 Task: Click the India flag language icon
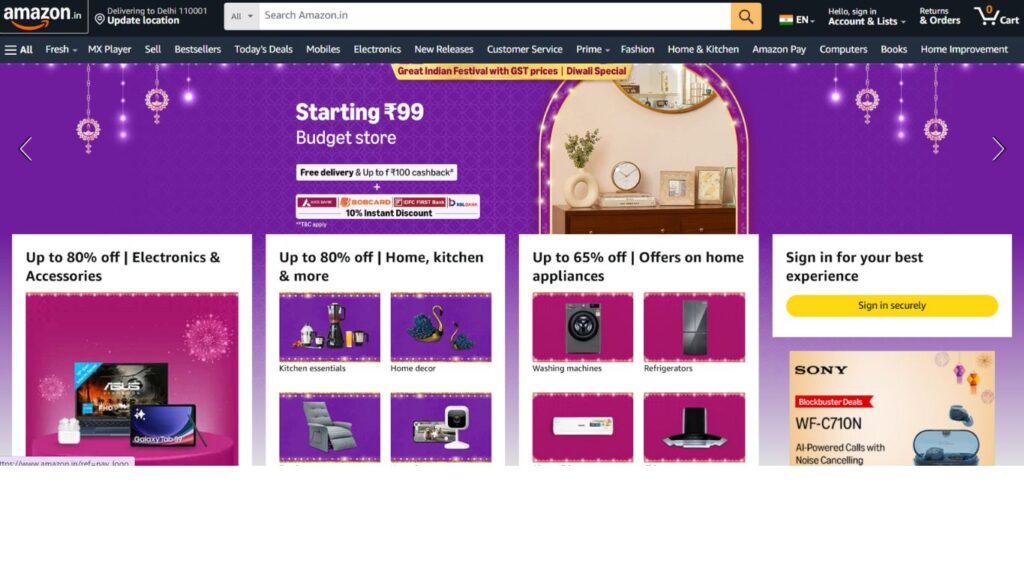pyautogui.click(x=786, y=20)
